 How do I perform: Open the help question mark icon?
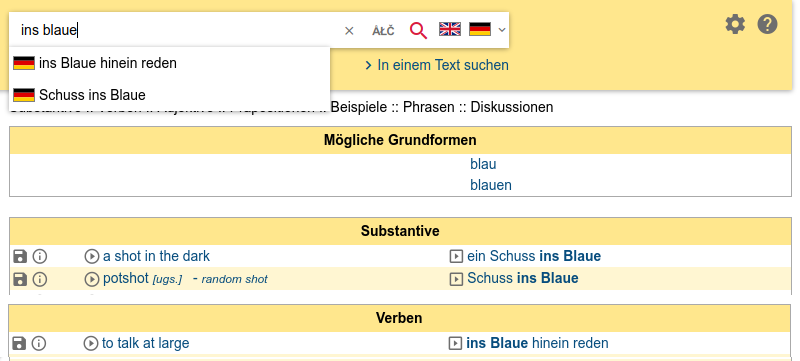click(x=767, y=24)
